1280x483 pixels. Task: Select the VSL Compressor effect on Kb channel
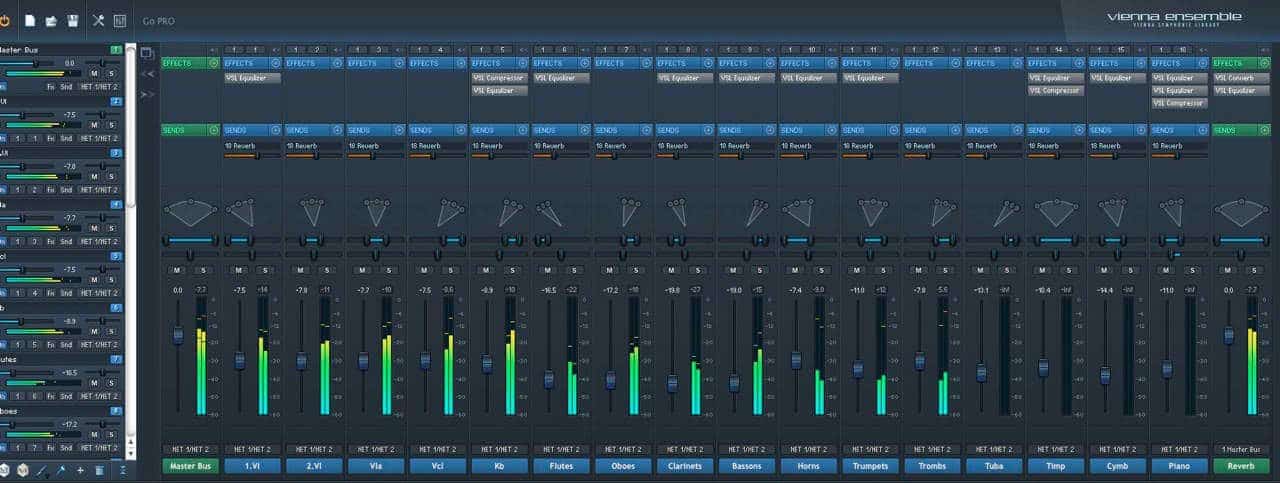pos(500,77)
